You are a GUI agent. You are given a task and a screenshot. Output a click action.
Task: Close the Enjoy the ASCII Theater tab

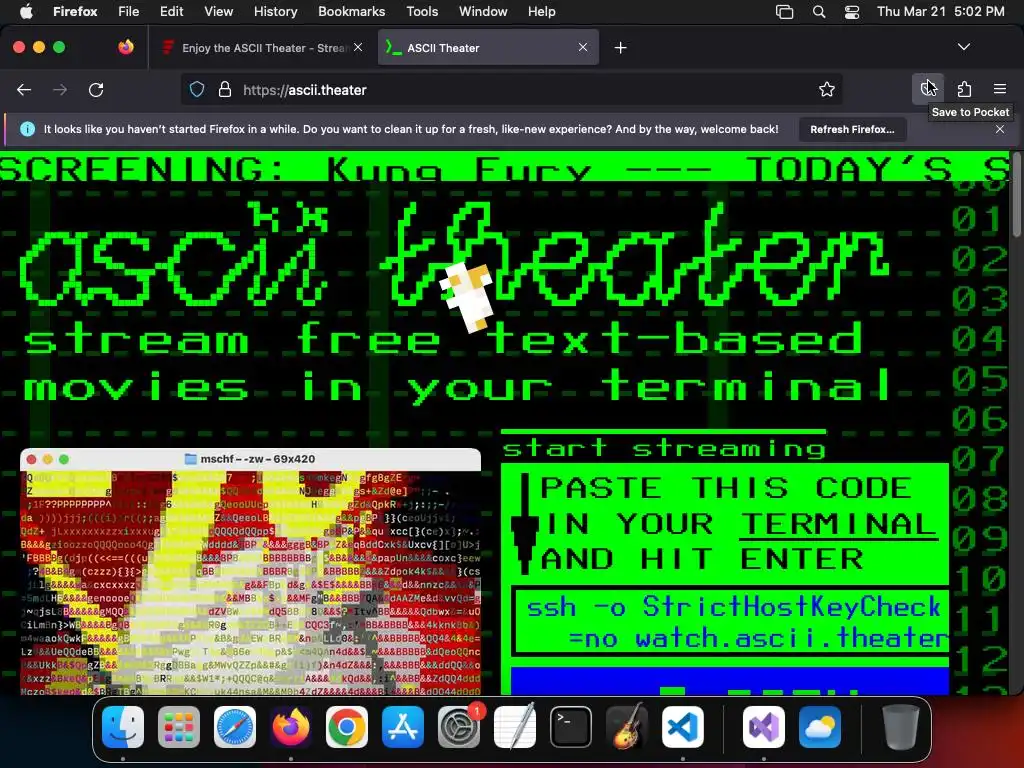point(358,47)
